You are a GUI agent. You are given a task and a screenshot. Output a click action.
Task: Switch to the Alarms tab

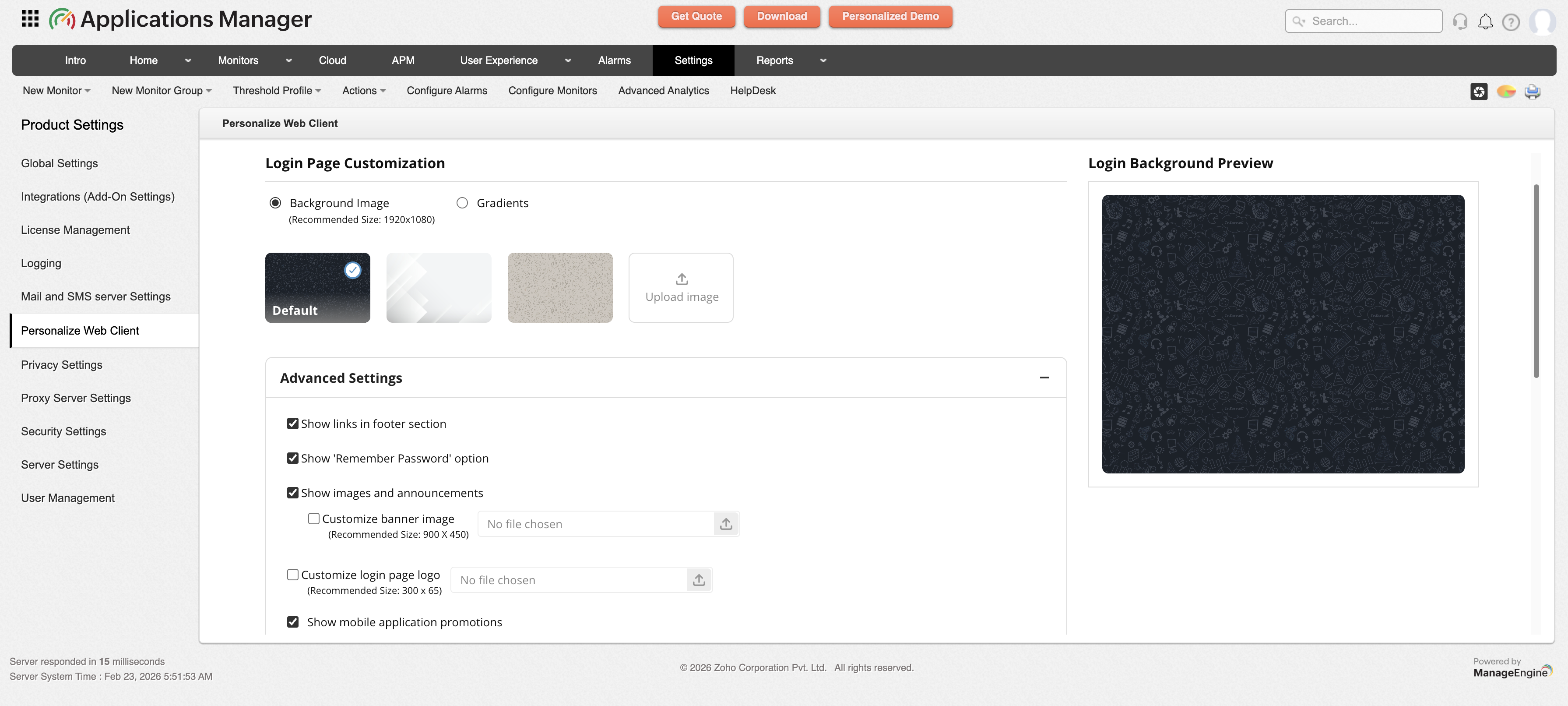click(x=614, y=60)
